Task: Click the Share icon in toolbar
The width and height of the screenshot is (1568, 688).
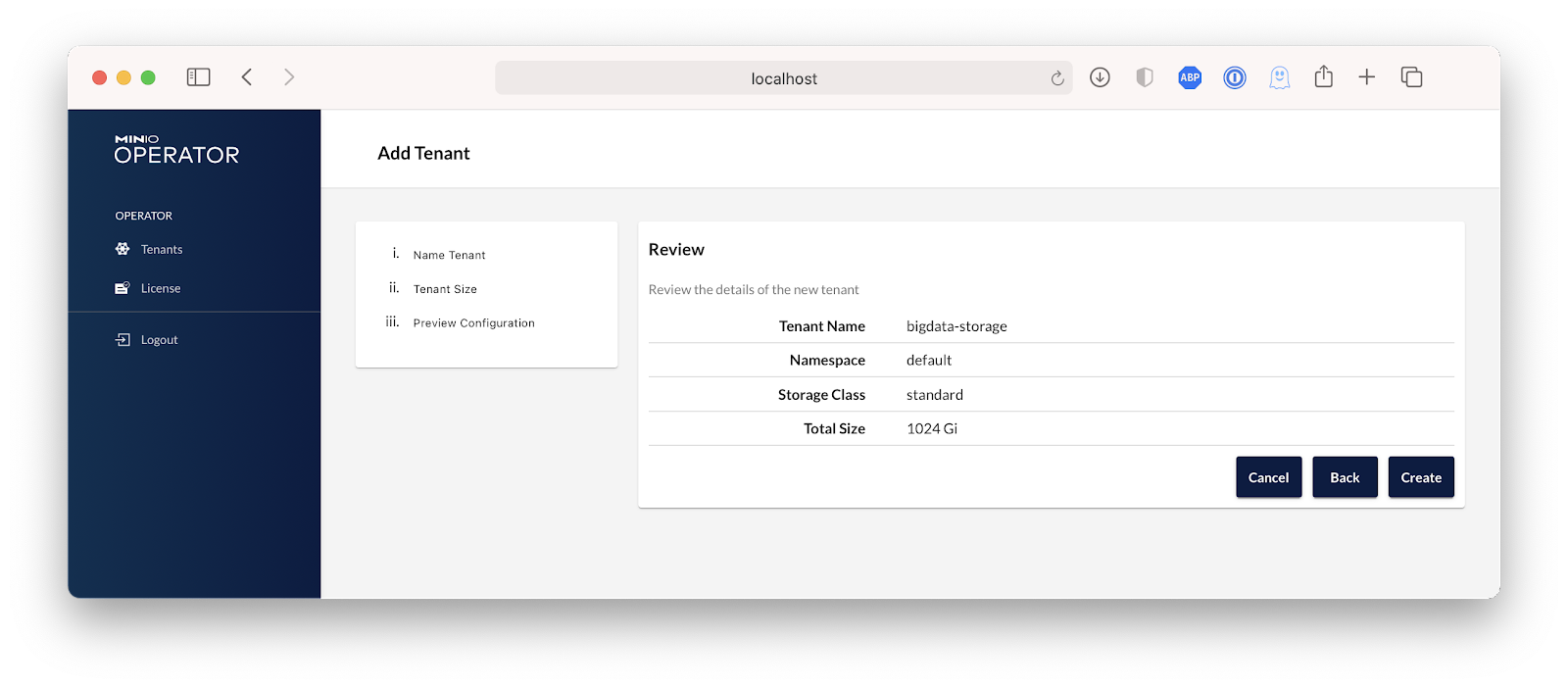Action: point(1324,76)
